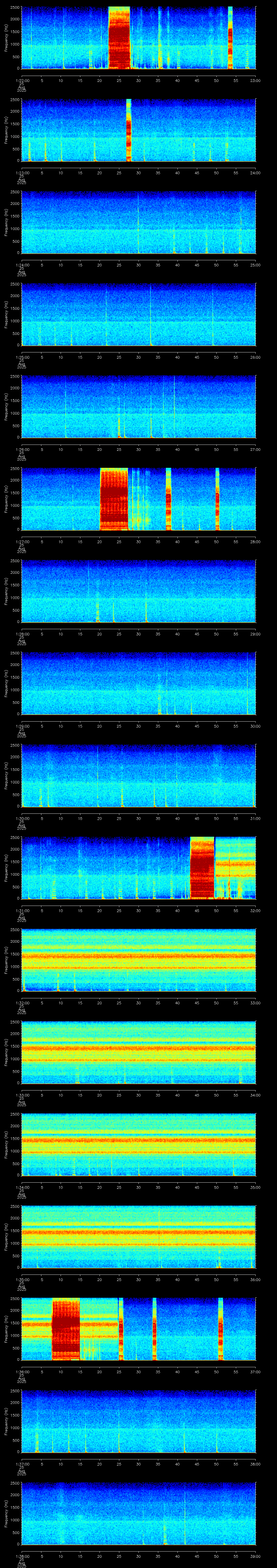Click the 1:22:00 start time label

click(21, 80)
